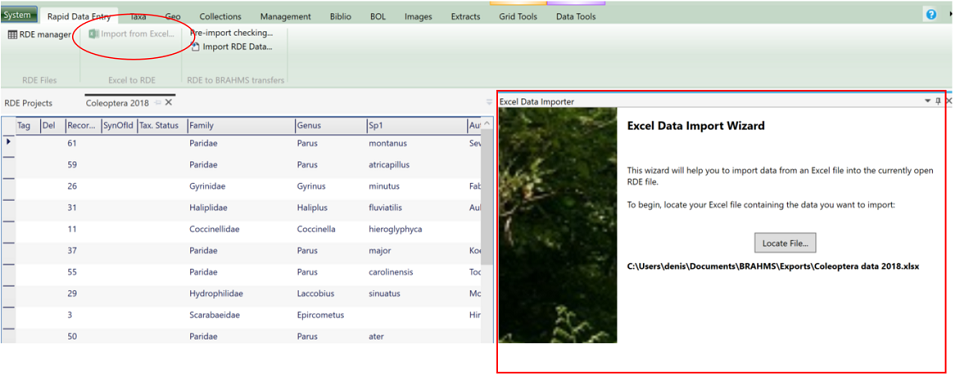Viewport: 960px width, 380px height.
Task: Sort by the Tag column header
Action: click(x=28, y=125)
